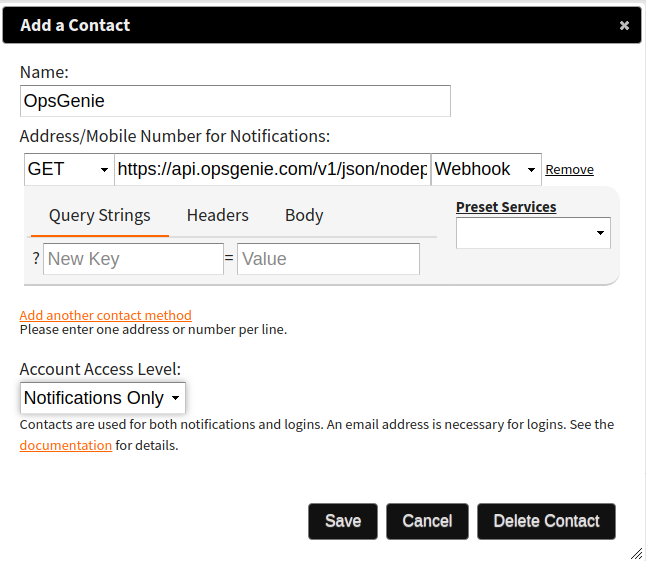Switch to the Headers tab

coord(217,215)
